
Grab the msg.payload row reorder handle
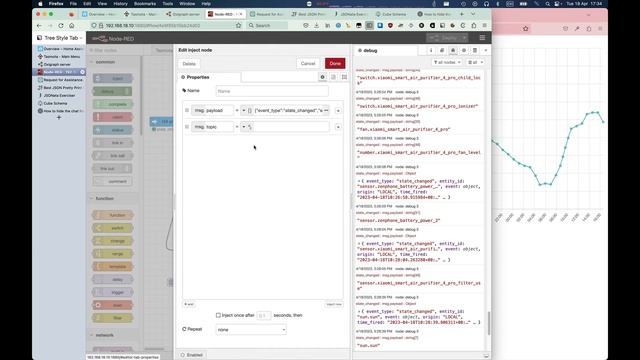click(187, 111)
